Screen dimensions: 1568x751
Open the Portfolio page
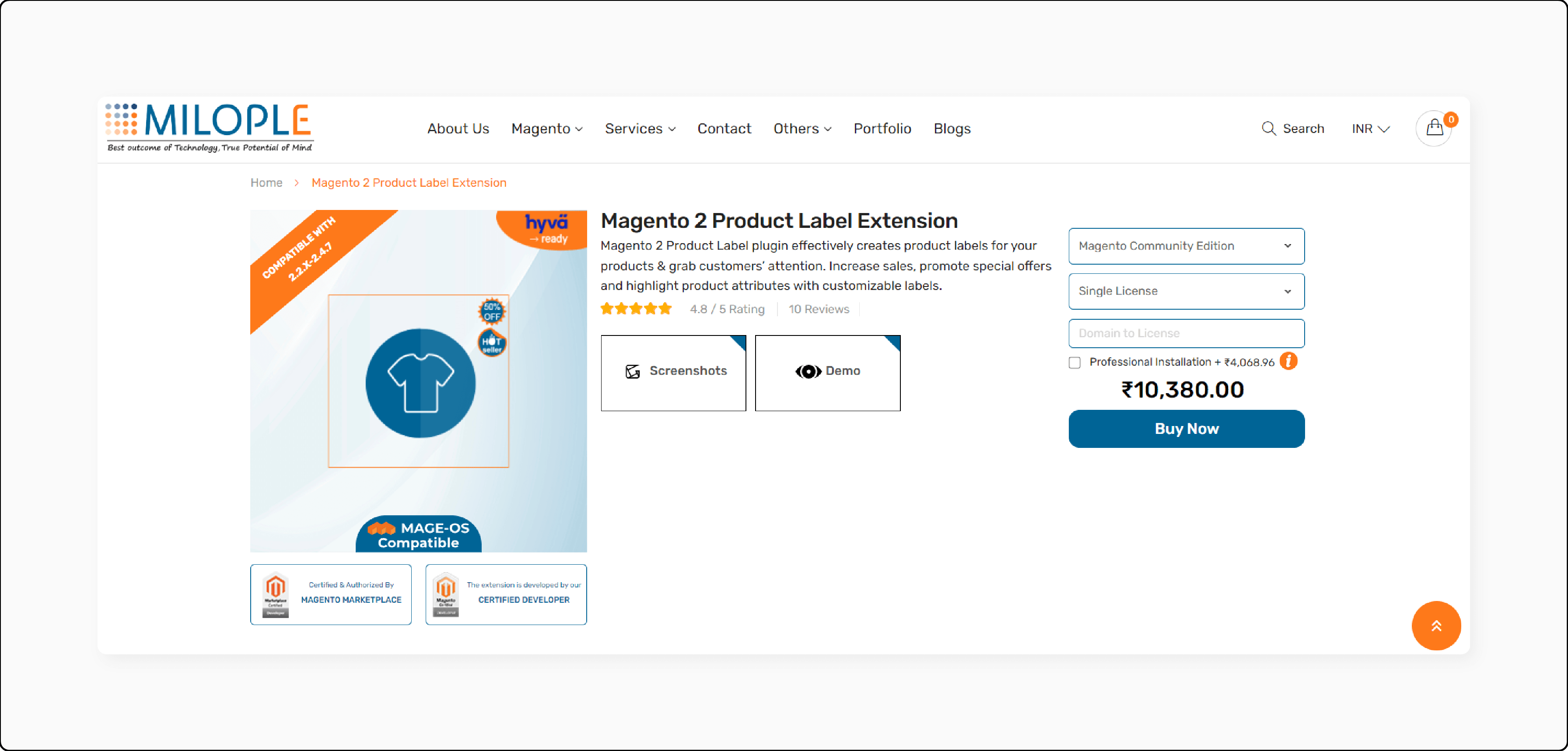tap(882, 129)
